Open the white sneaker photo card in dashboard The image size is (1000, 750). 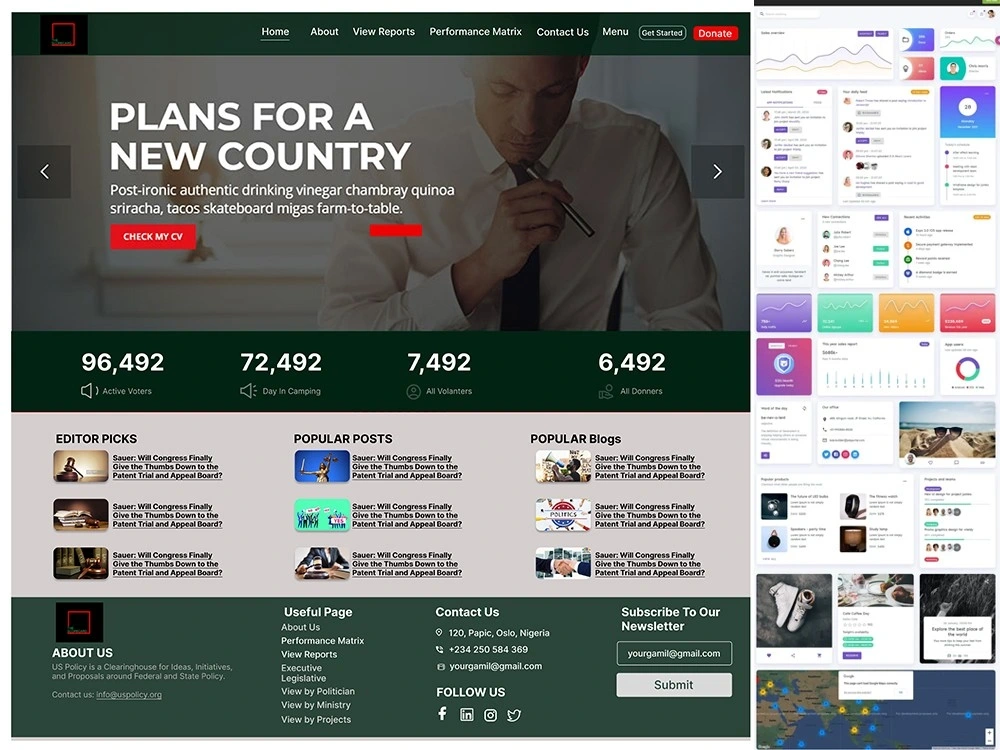tap(794, 611)
